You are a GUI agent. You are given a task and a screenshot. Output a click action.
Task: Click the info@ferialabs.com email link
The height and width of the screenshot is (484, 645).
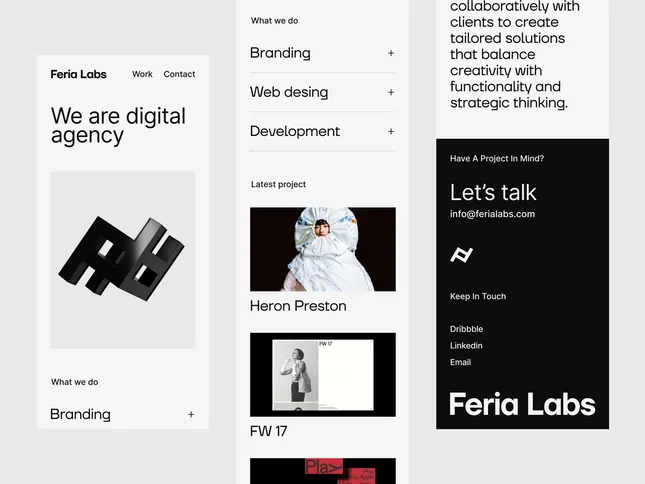(492, 214)
